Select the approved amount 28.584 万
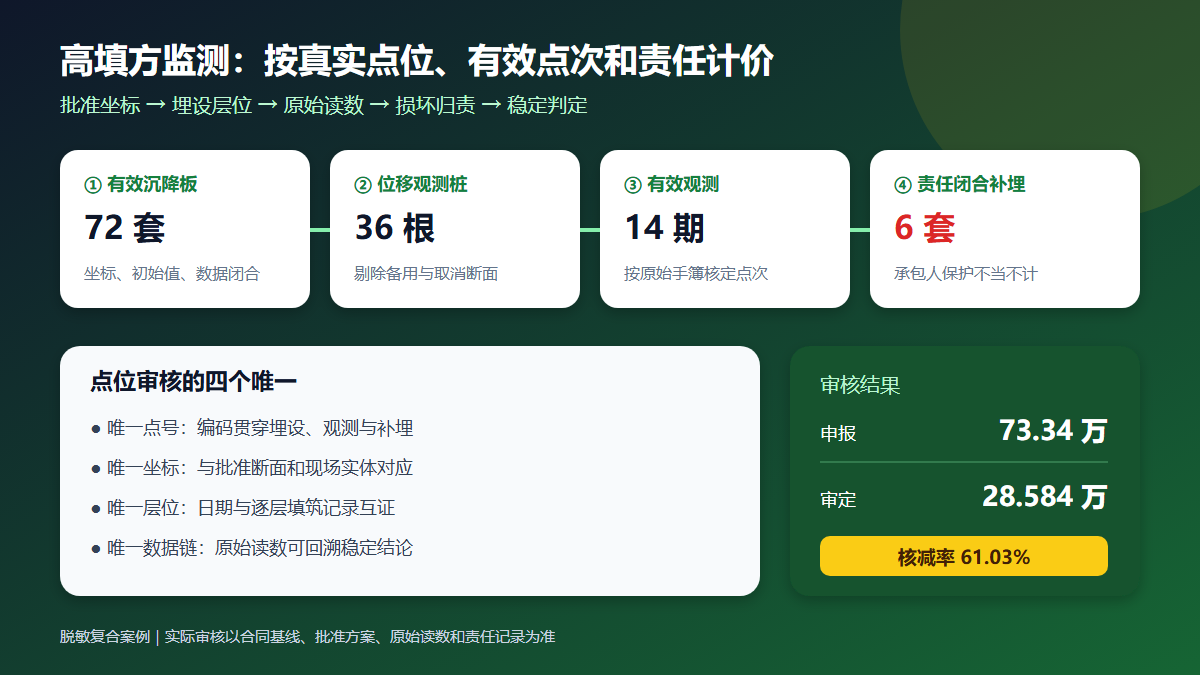 1045,497
